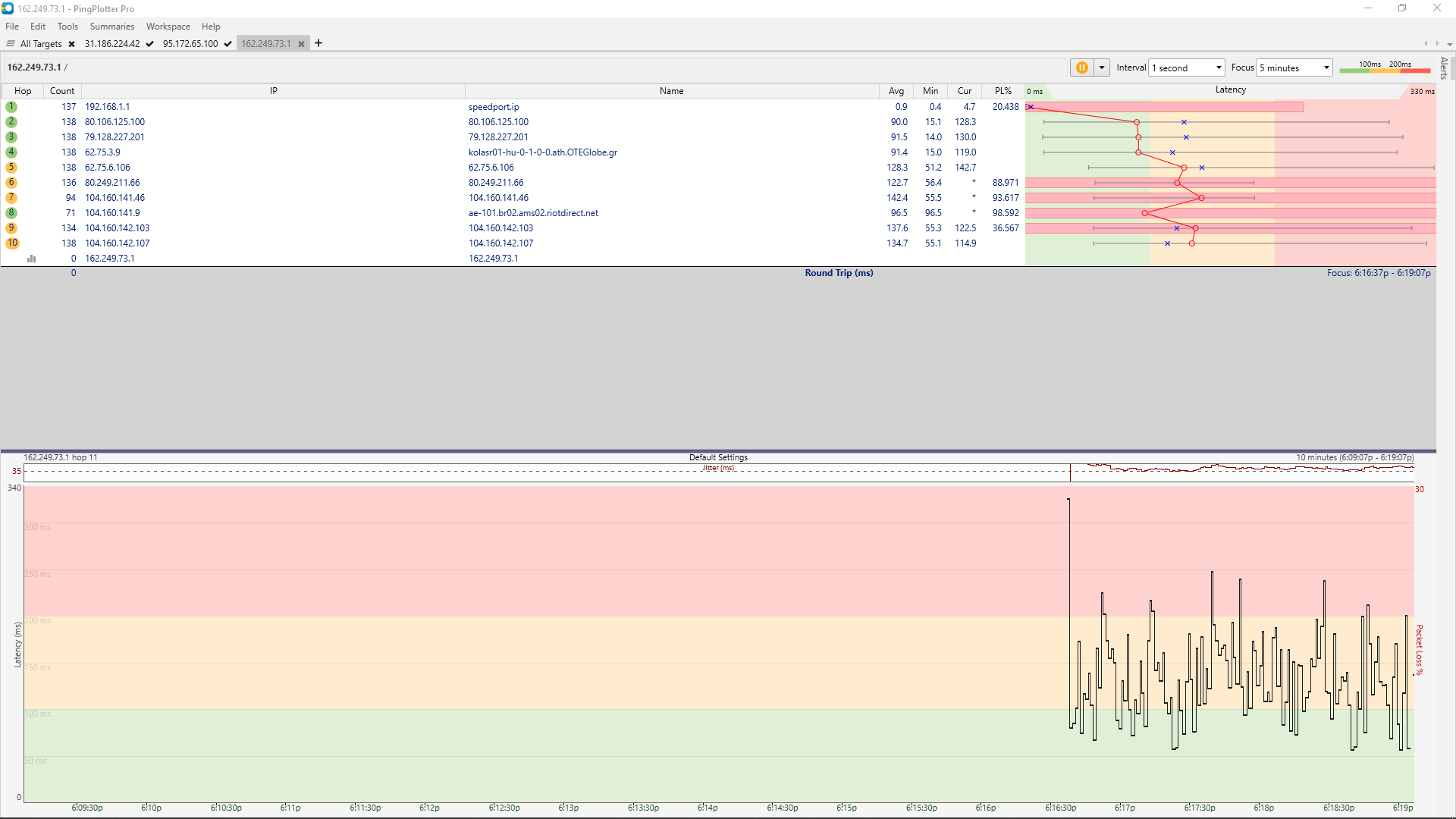The height and width of the screenshot is (819, 1456).
Task: Close the 162.249.73.1 tab
Action: (301, 44)
